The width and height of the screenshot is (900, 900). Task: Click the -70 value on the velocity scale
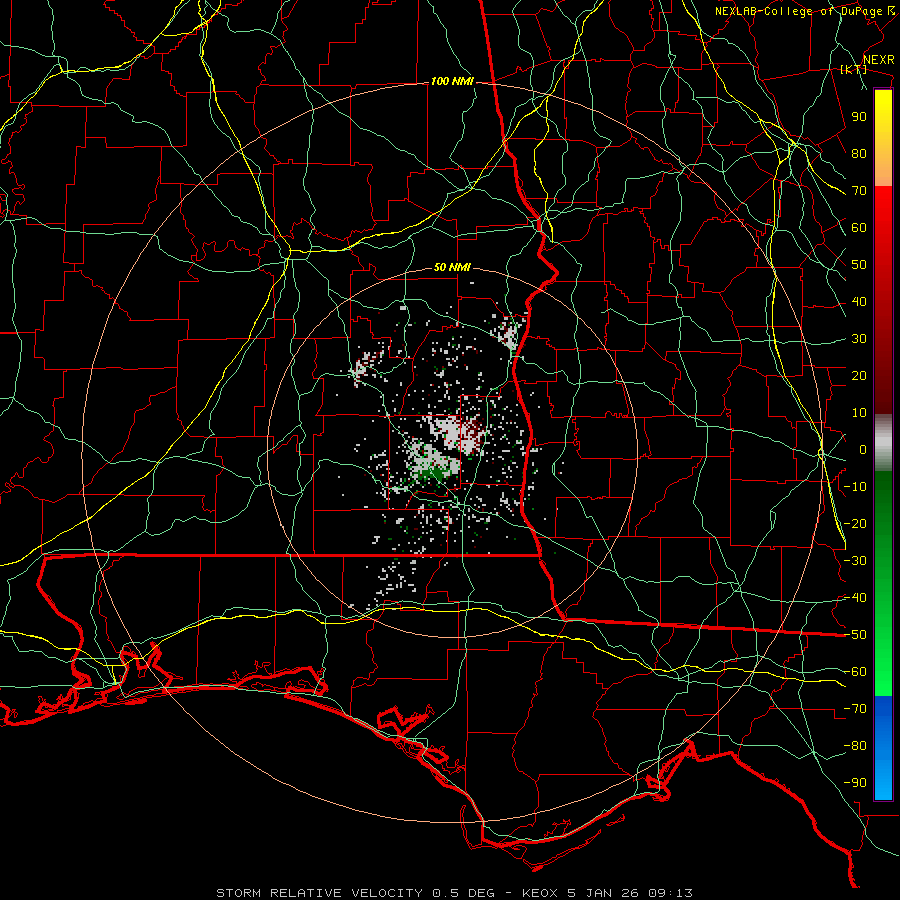[x=855, y=709]
